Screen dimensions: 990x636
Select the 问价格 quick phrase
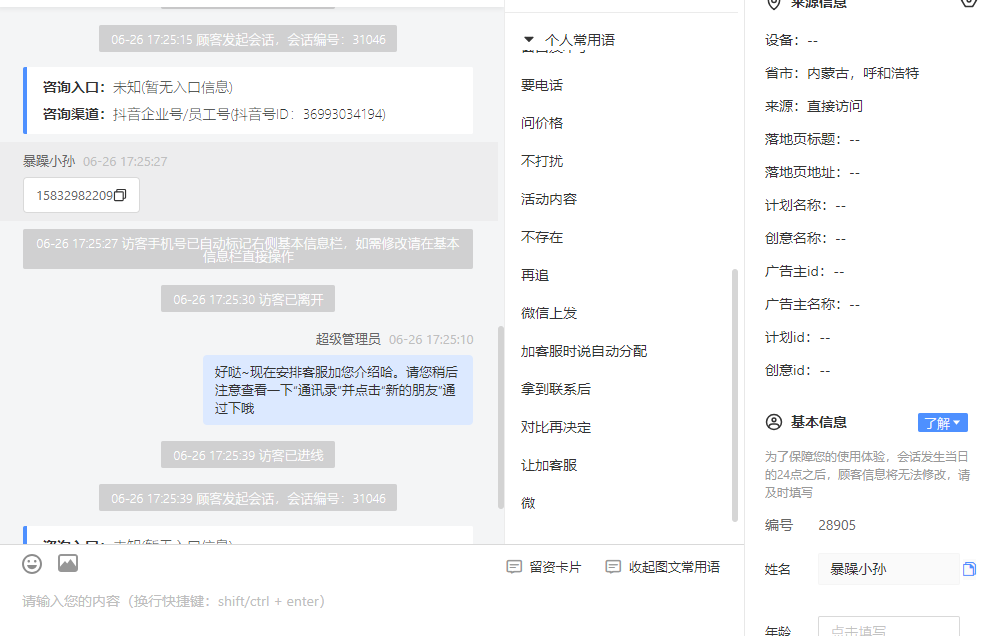pos(542,123)
